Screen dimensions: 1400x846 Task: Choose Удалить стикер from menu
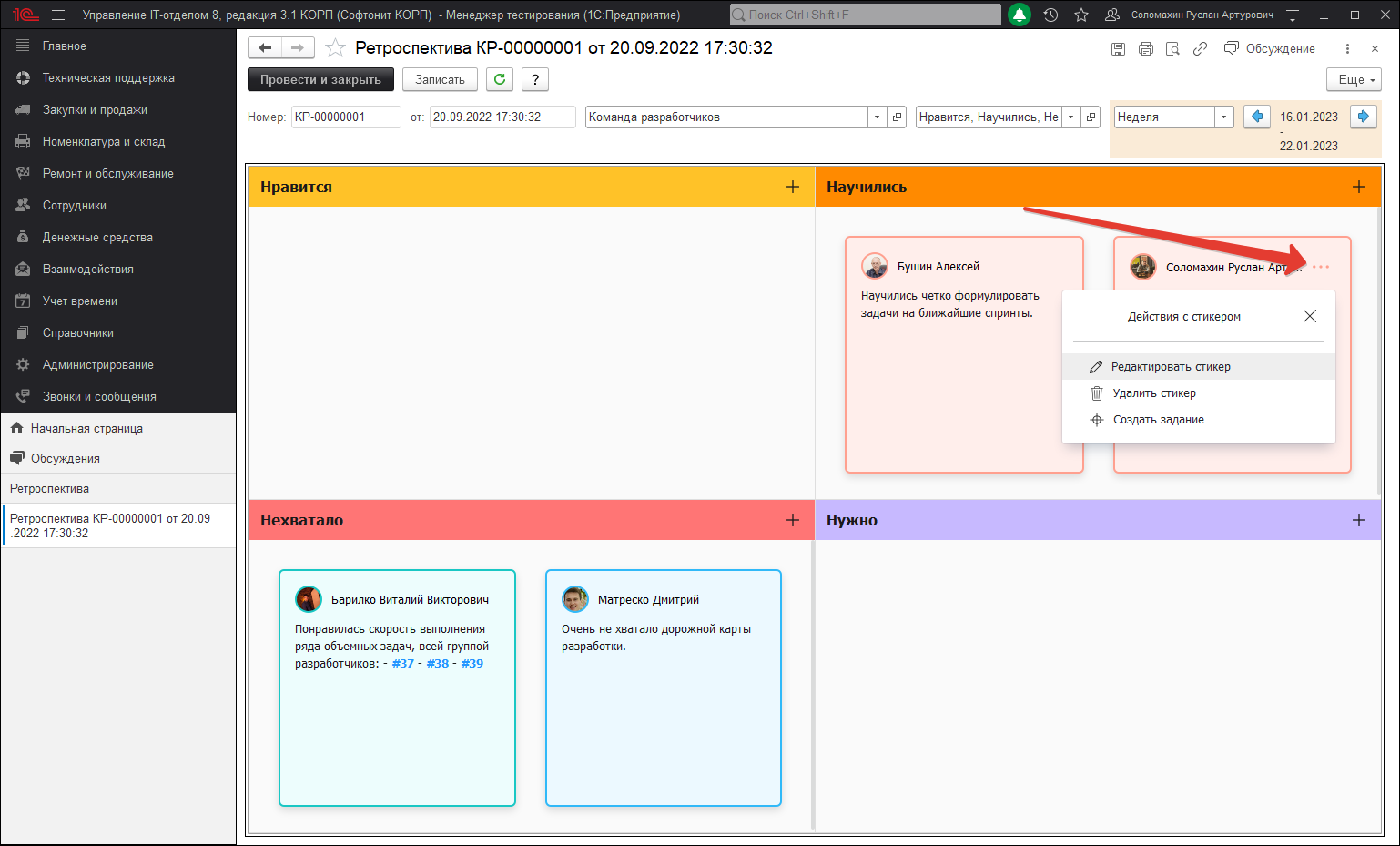point(1153,393)
